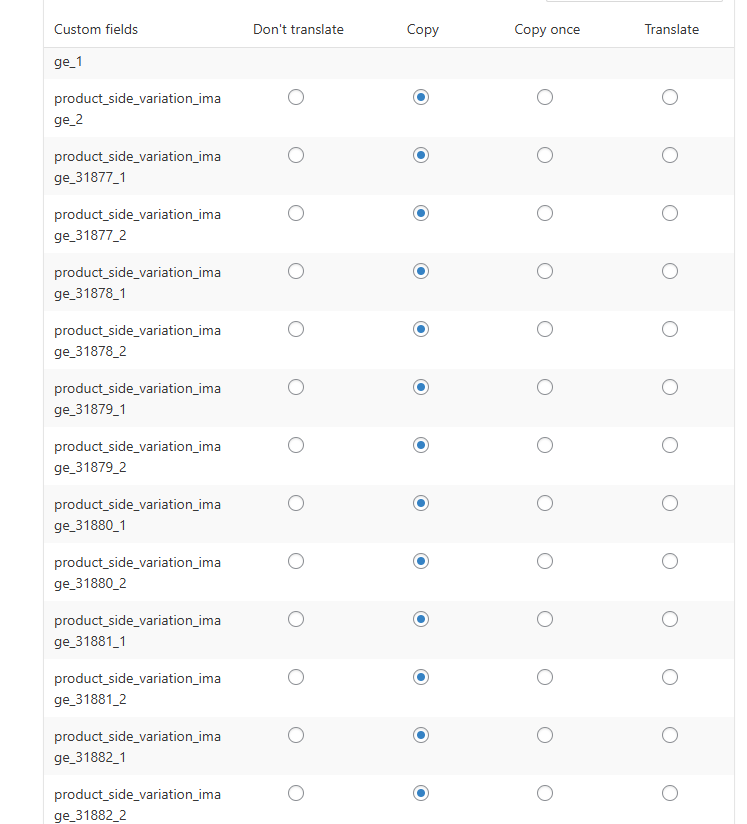Set product_side_variation_image_31878_2 to Translate
Viewport: 747px width, 824px height.
tap(670, 329)
